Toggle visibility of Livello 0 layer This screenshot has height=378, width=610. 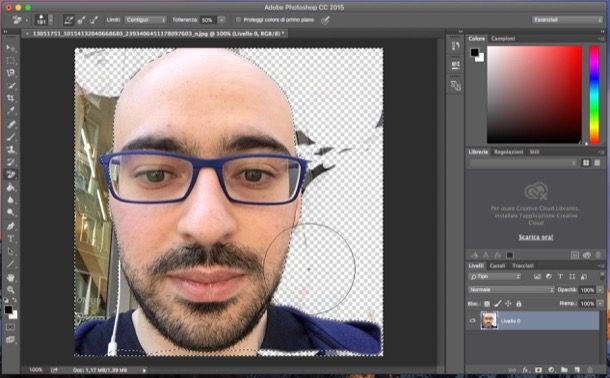click(x=473, y=321)
